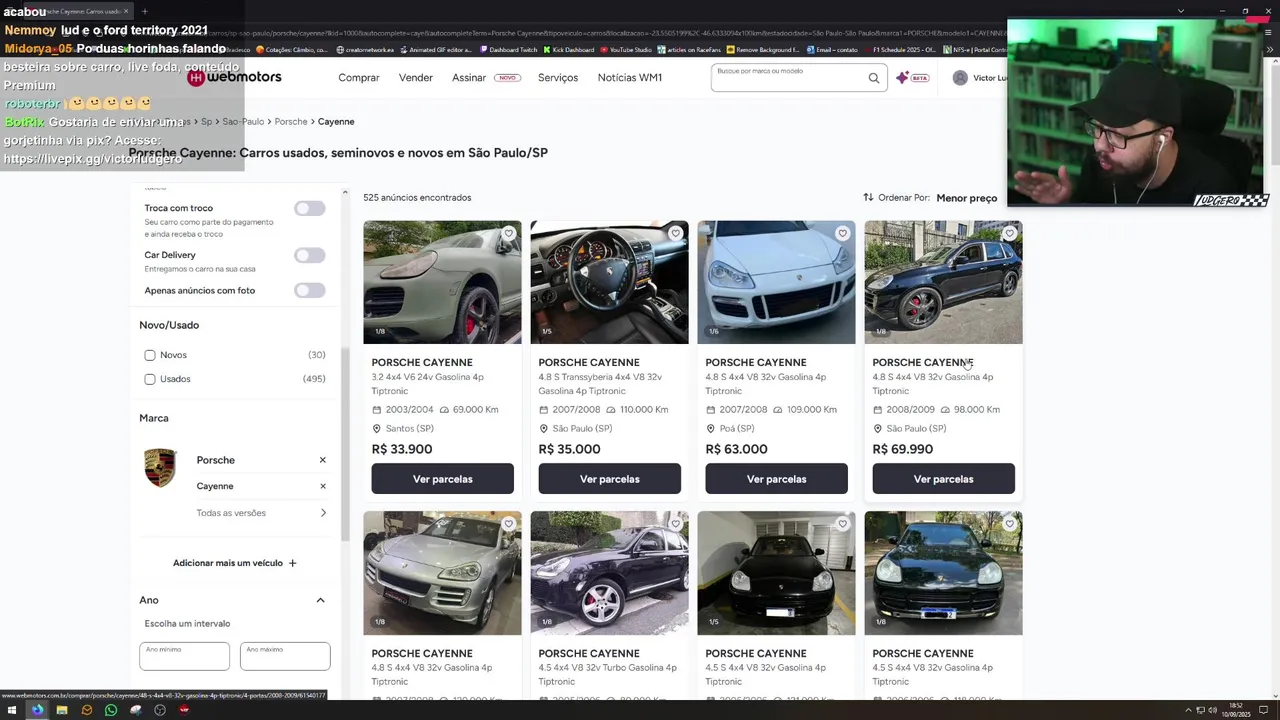Remove the Cayenne model filter
This screenshot has width=1280, height=720.
[322, 486]
